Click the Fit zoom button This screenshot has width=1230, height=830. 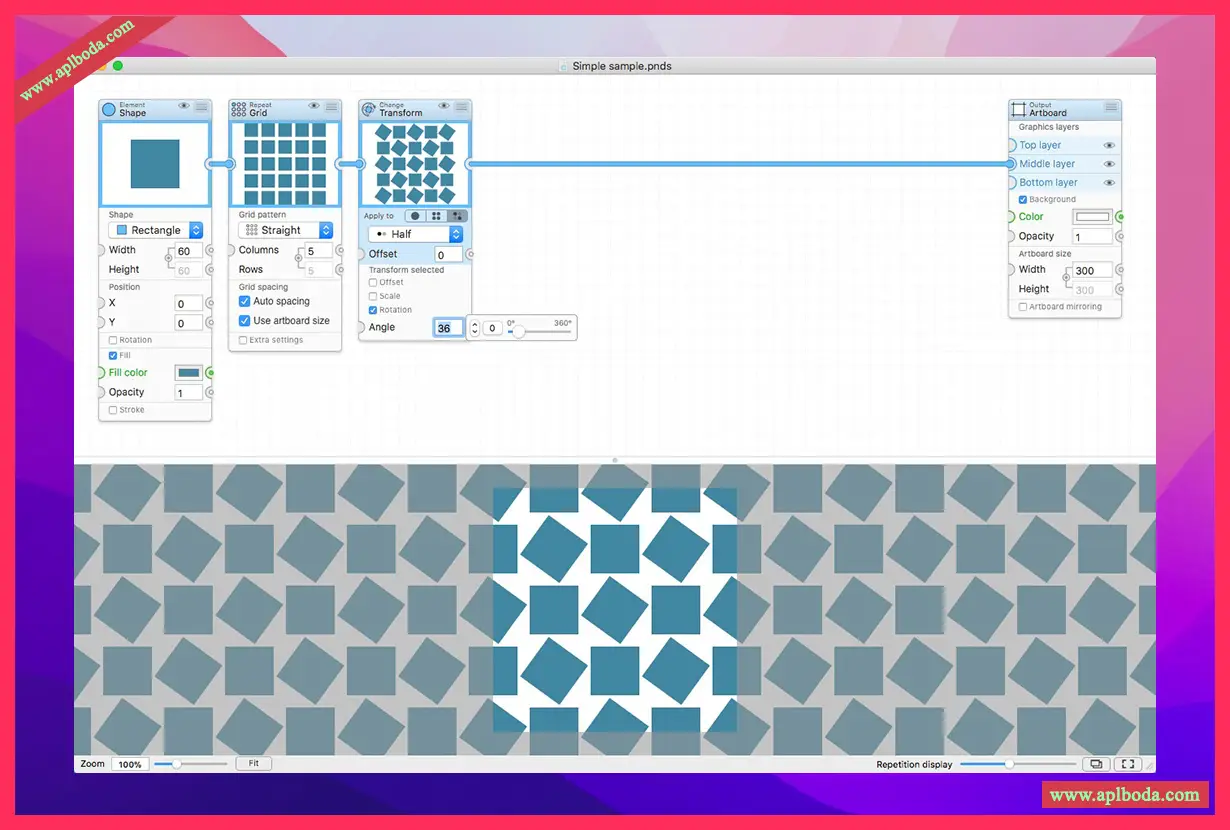(x=254, y=763)
